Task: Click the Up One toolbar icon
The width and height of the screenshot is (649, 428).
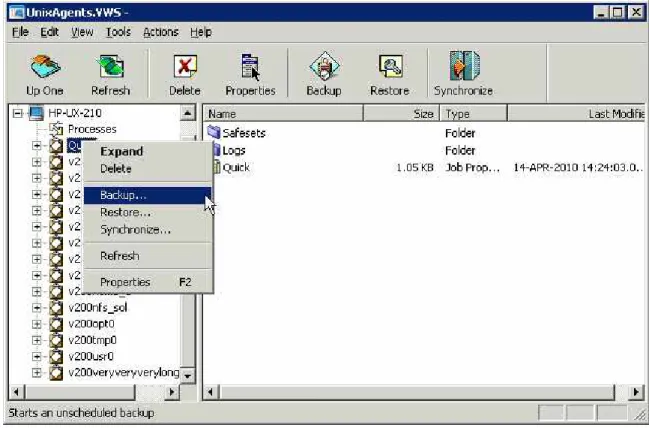Action: point(45,67)
